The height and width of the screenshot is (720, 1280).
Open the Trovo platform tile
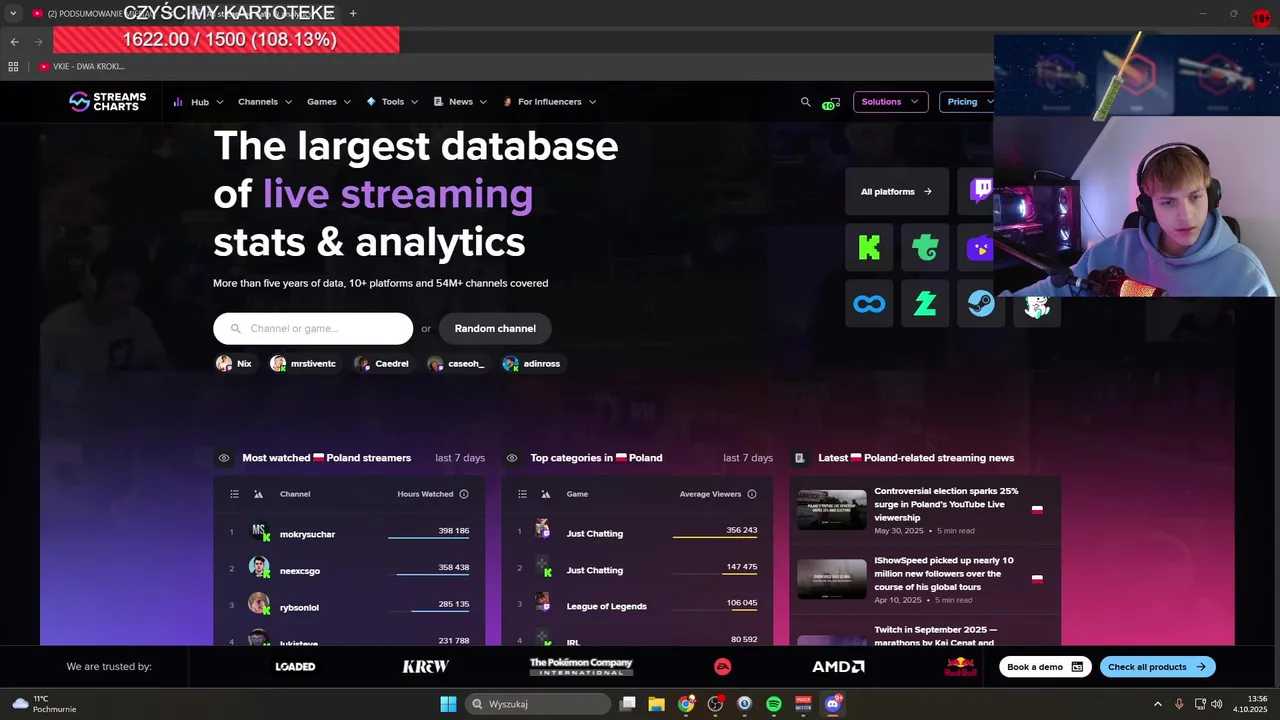(x=925, y=247)
